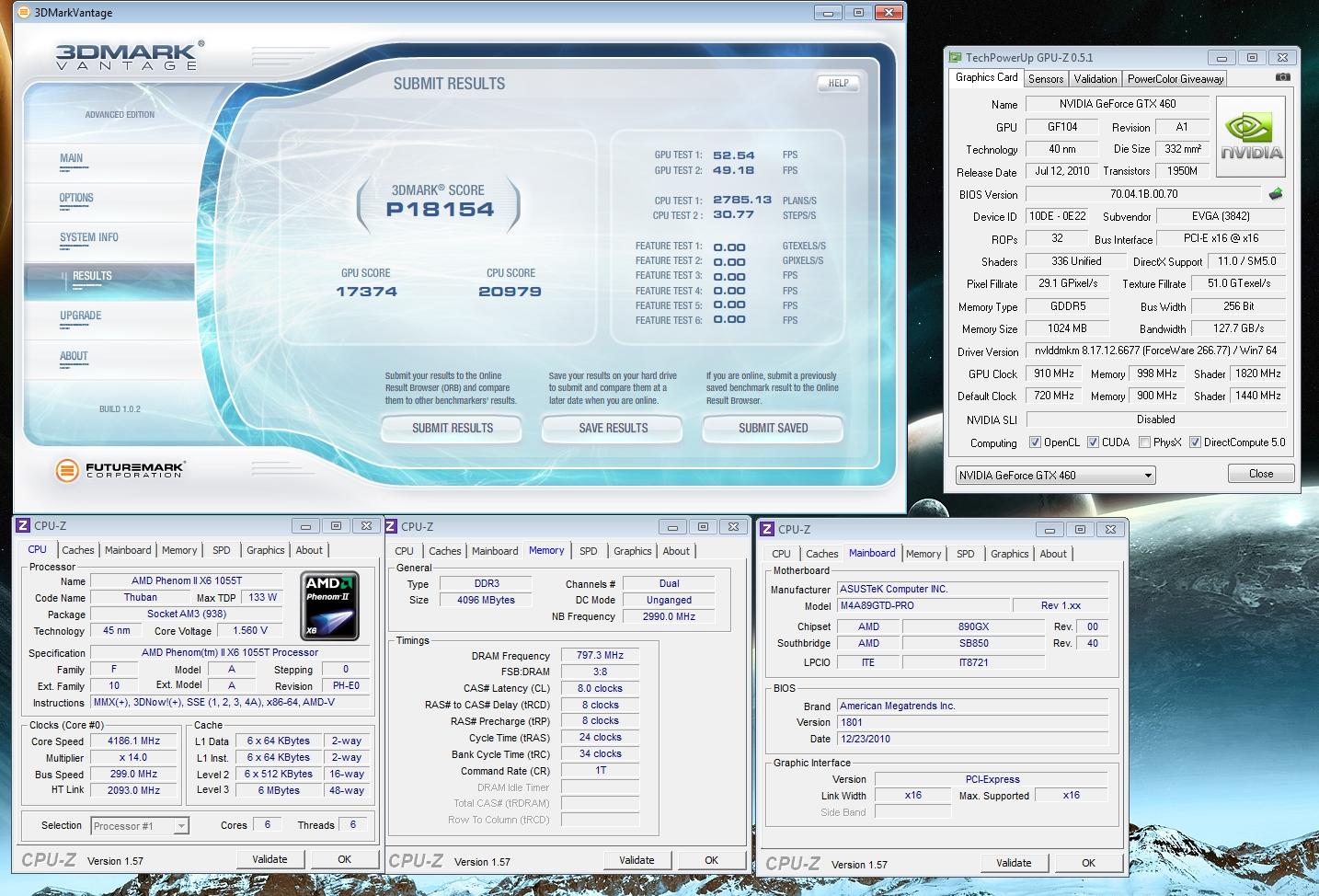The width and height of the screenshot is (1319, 896).
Task: Click the HELP button in 3DMark
Action: [838, 83]
